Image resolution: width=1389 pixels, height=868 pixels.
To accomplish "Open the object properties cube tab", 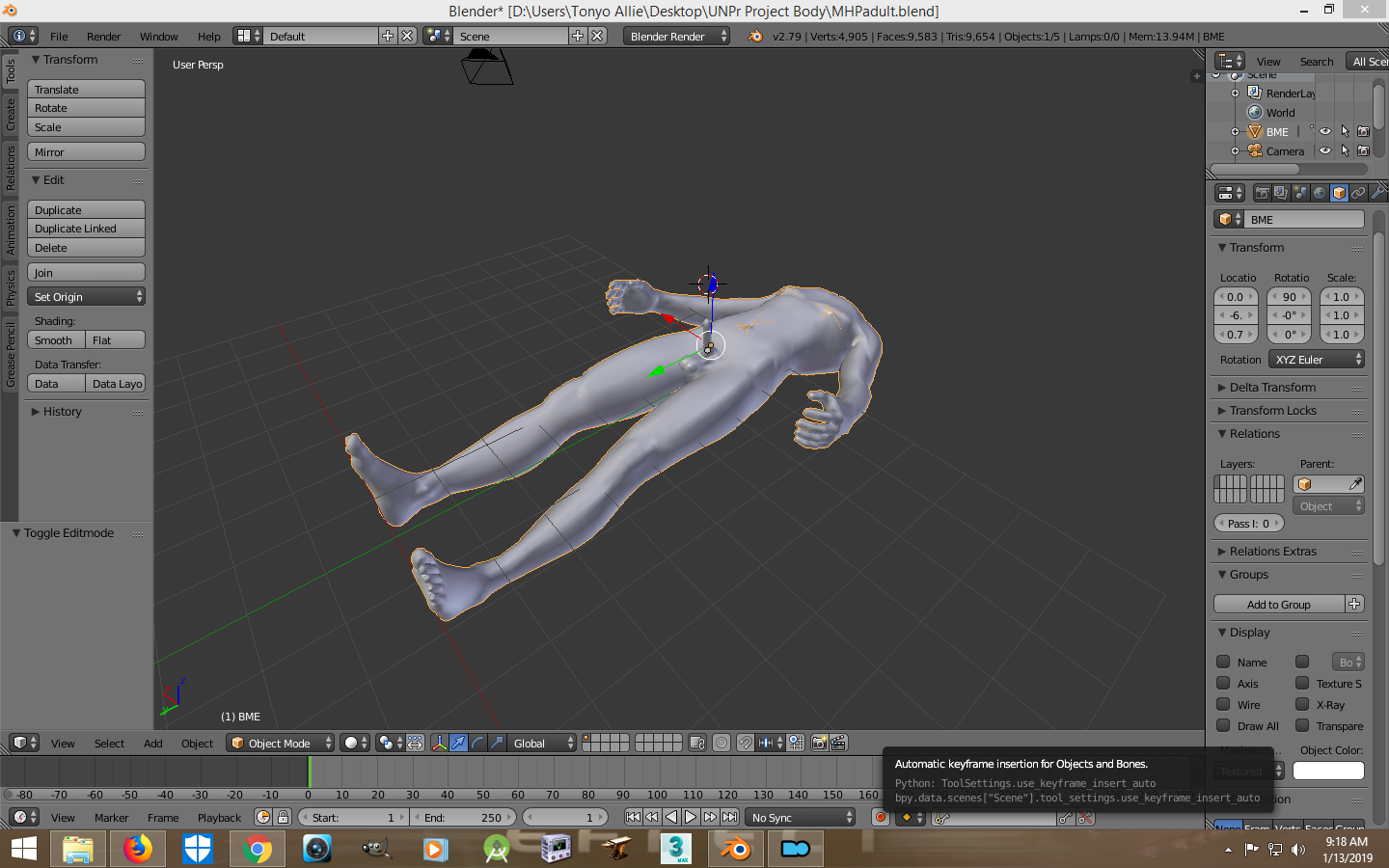I will click(x=1339, y=193).
